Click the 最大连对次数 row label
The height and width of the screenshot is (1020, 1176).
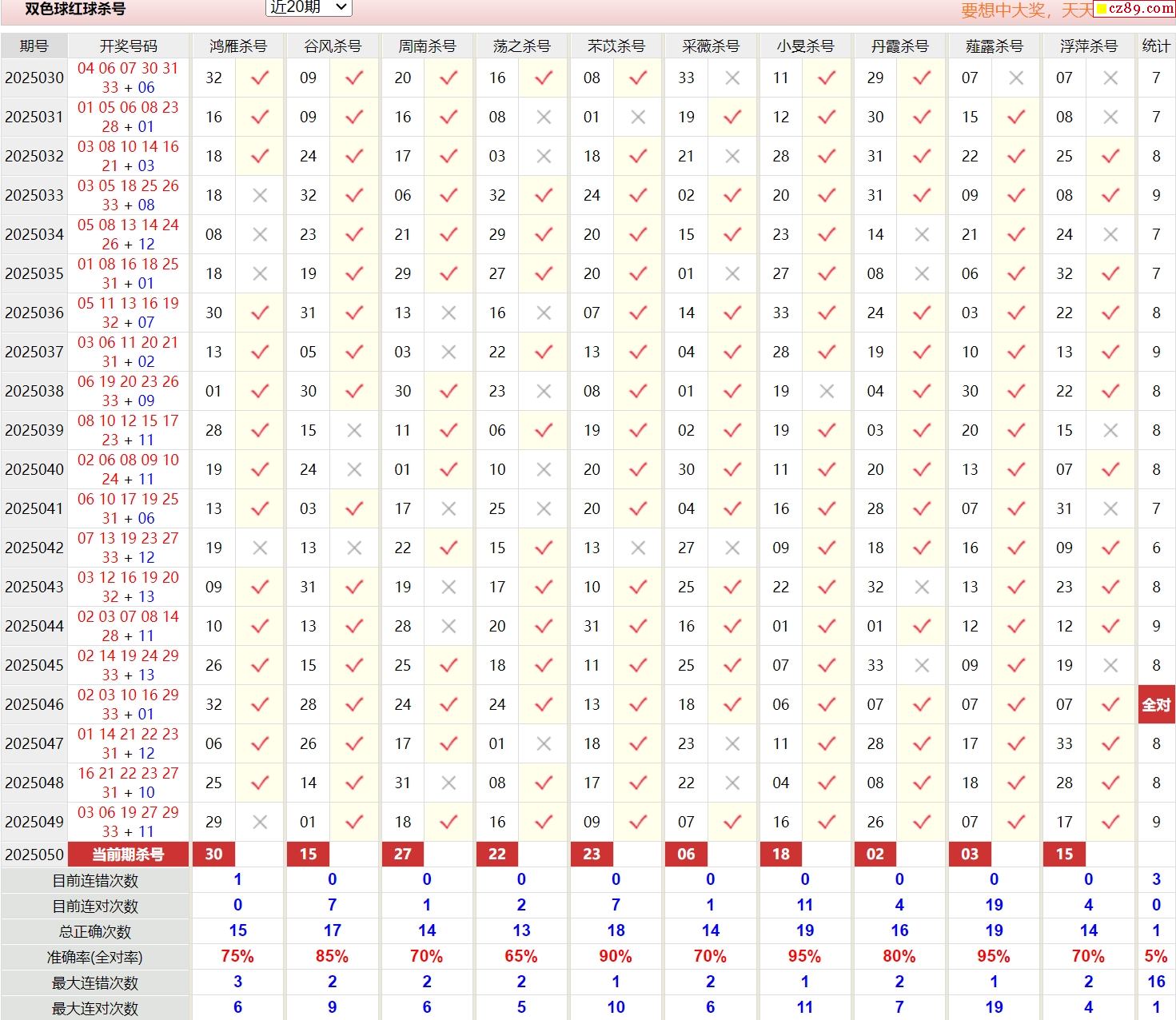(x=95, y=1009)
